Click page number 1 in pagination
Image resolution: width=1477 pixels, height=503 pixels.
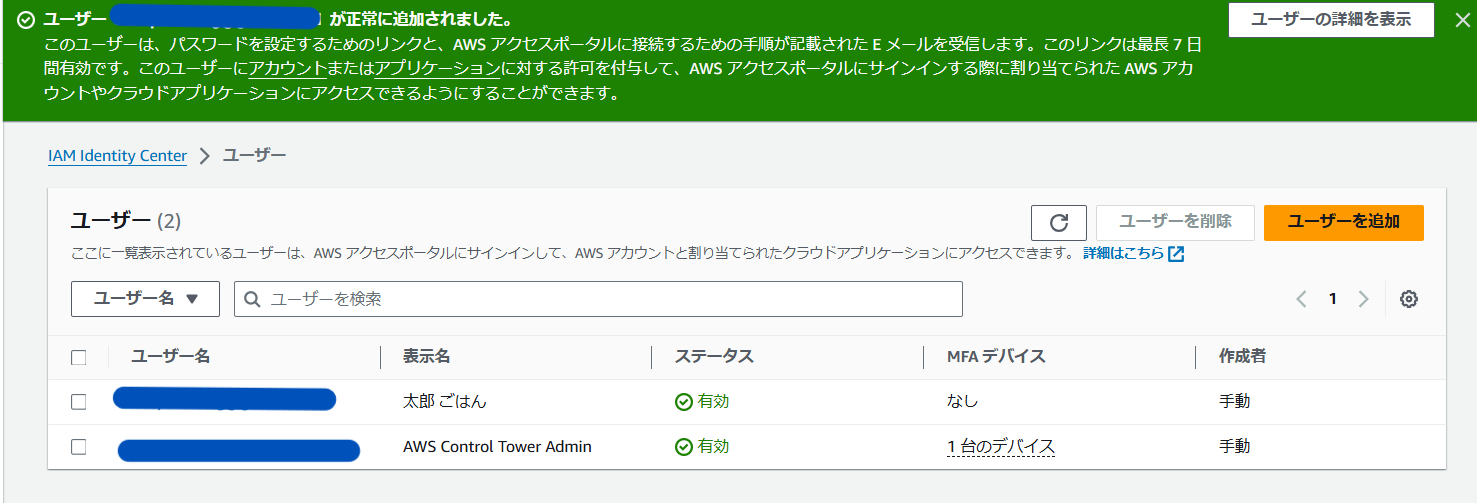pos(1332,299)
